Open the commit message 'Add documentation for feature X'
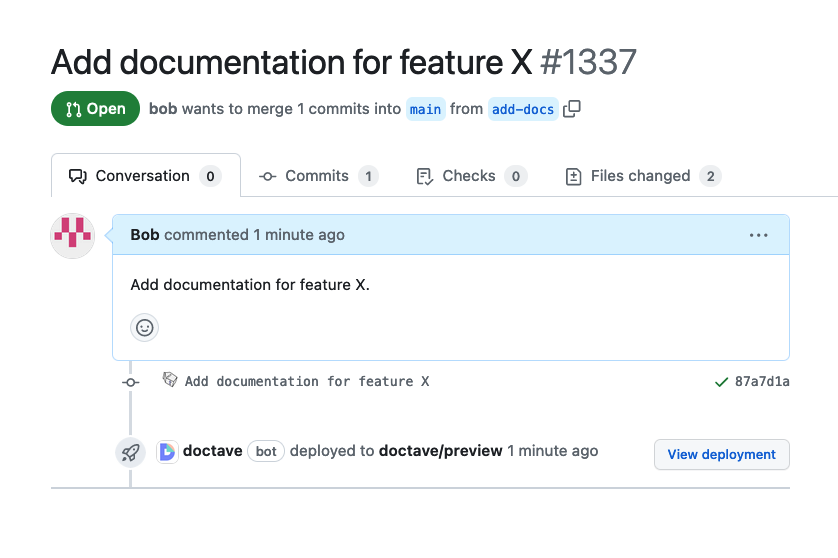The height and width of the screenshot is (558, 838). pos(307,382)
